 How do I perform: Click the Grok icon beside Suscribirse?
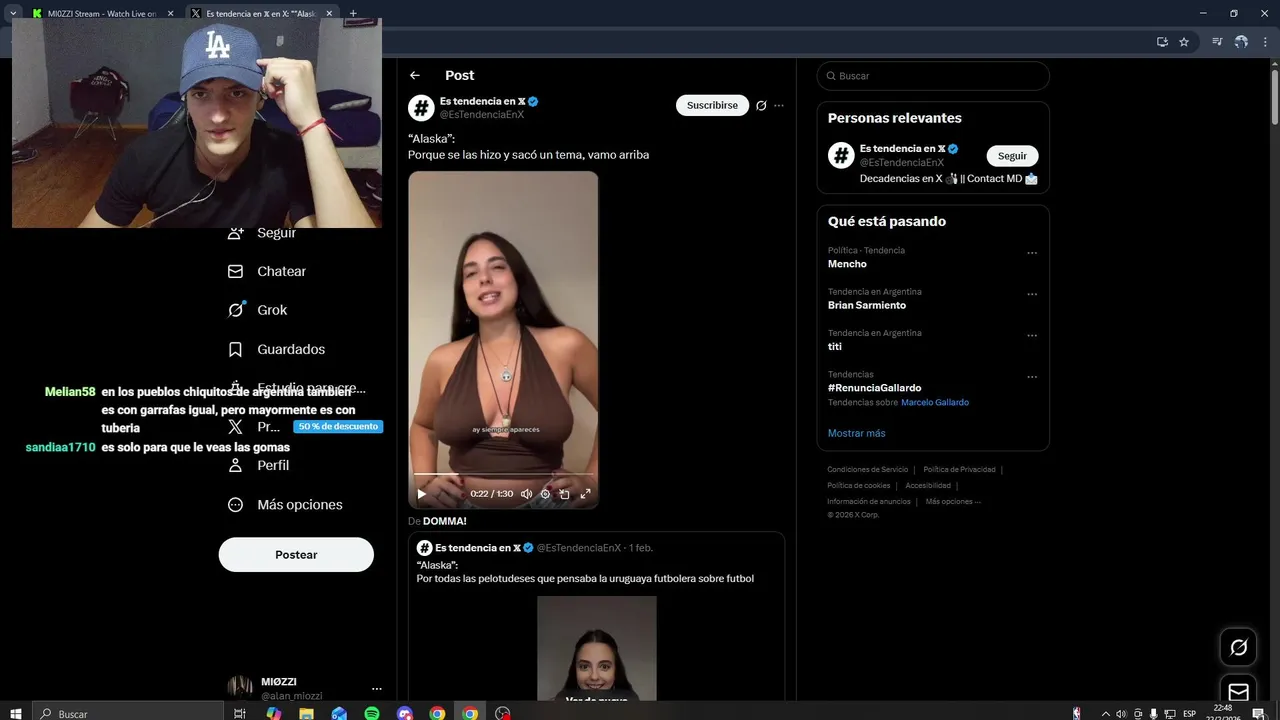pos(761,105)
